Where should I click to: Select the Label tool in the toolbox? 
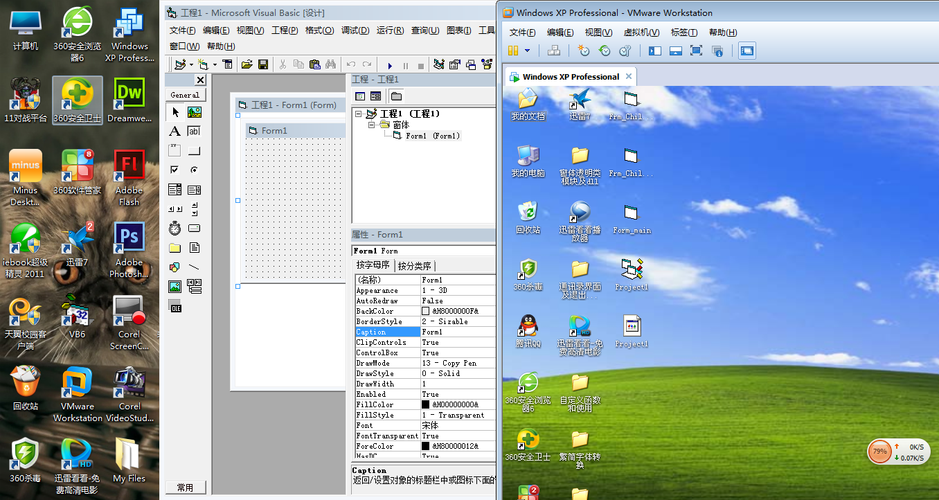pos(175,131)
